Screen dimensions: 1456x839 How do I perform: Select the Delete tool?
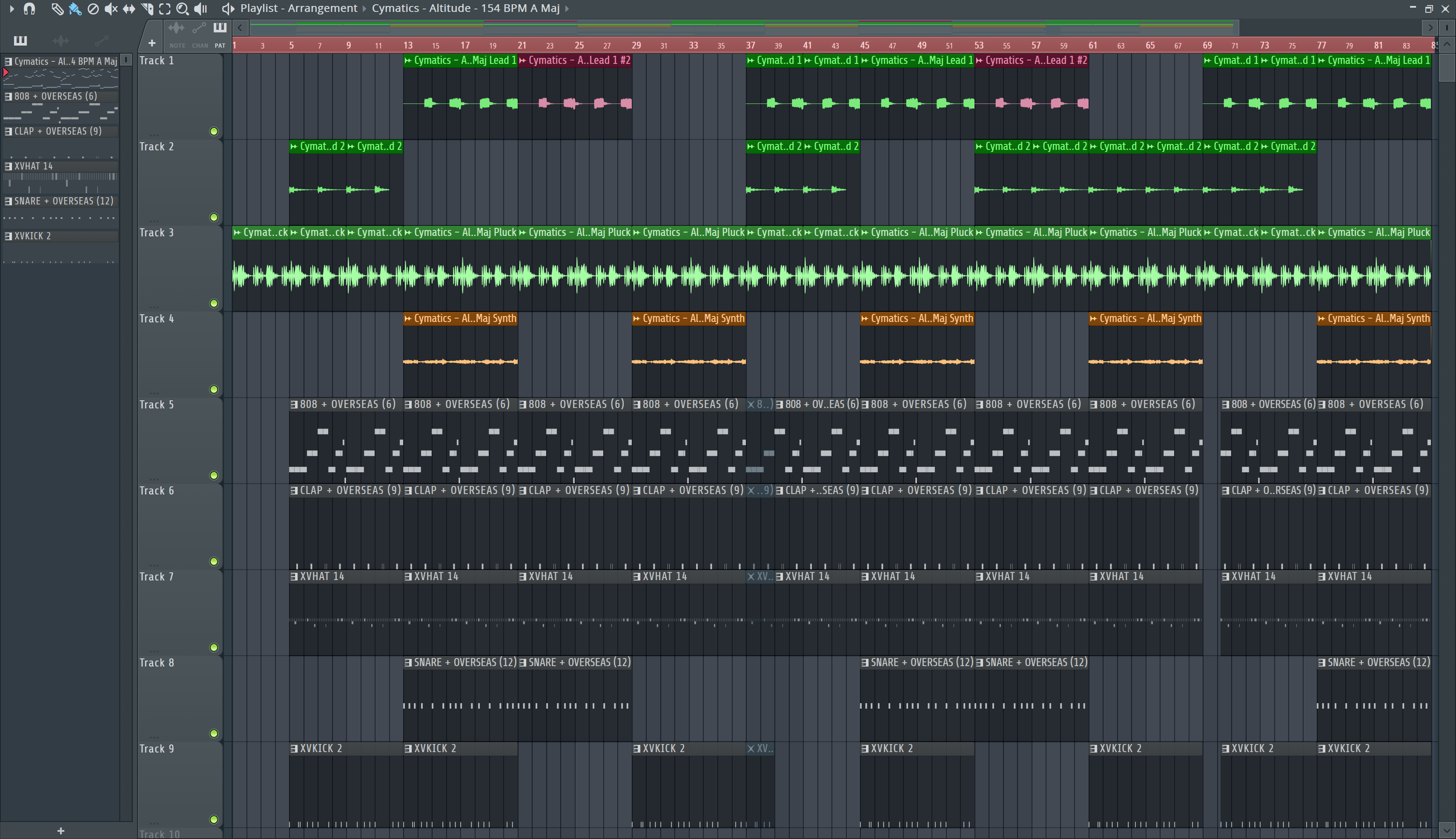(93, 9)
